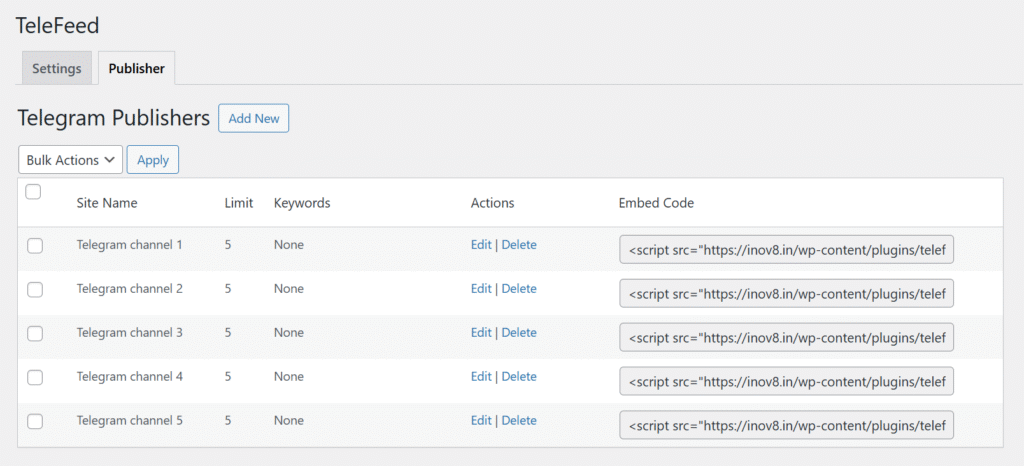Delete Telegram channel 3

pyautogui.click(x=519, y=332)
